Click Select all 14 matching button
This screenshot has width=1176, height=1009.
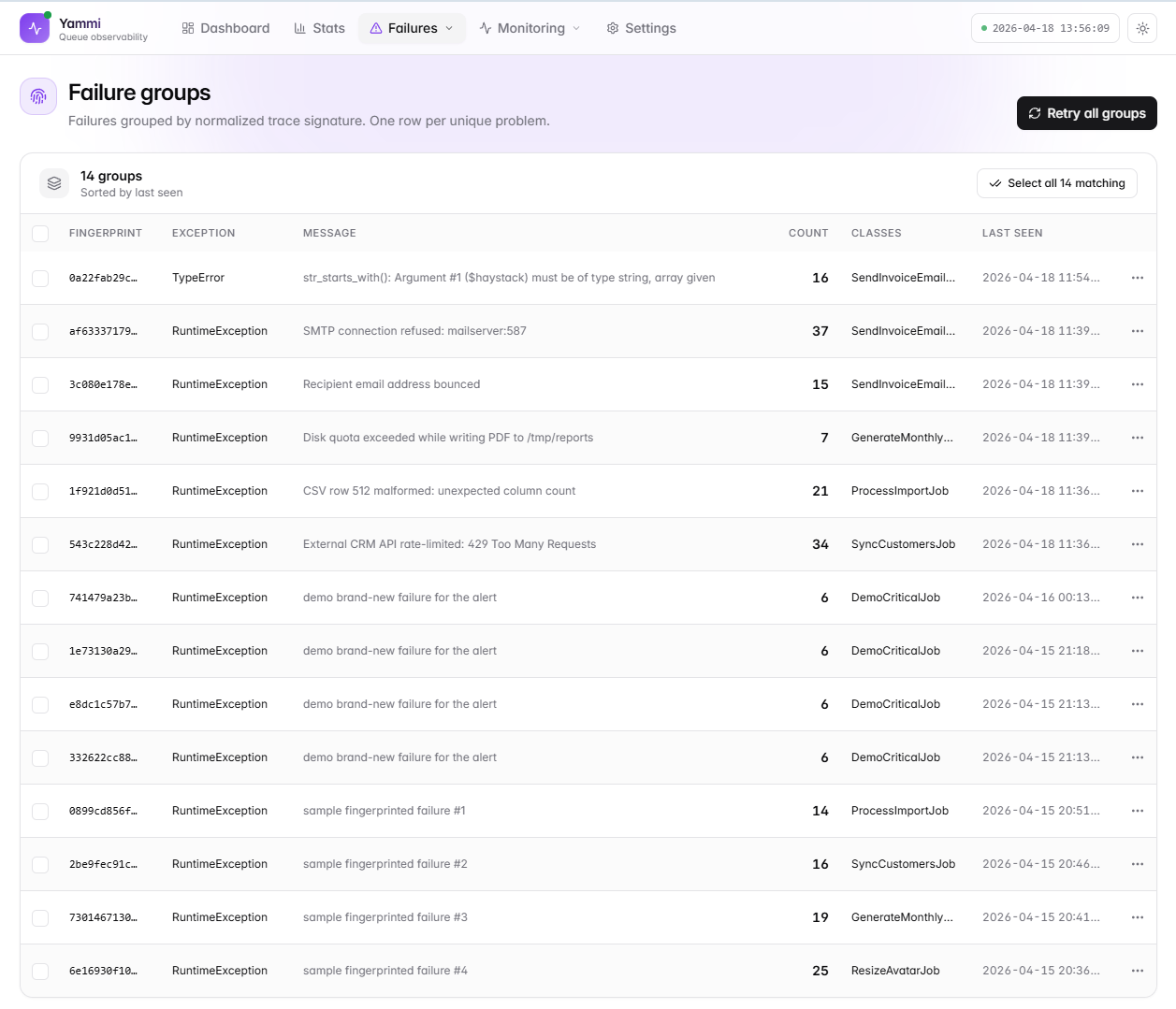[1057, 183]
